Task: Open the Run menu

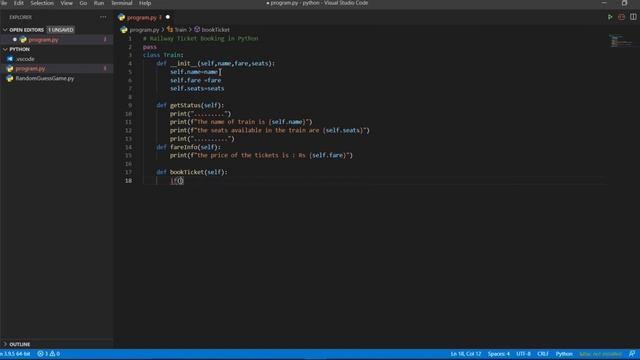Action: pos(99,3)
